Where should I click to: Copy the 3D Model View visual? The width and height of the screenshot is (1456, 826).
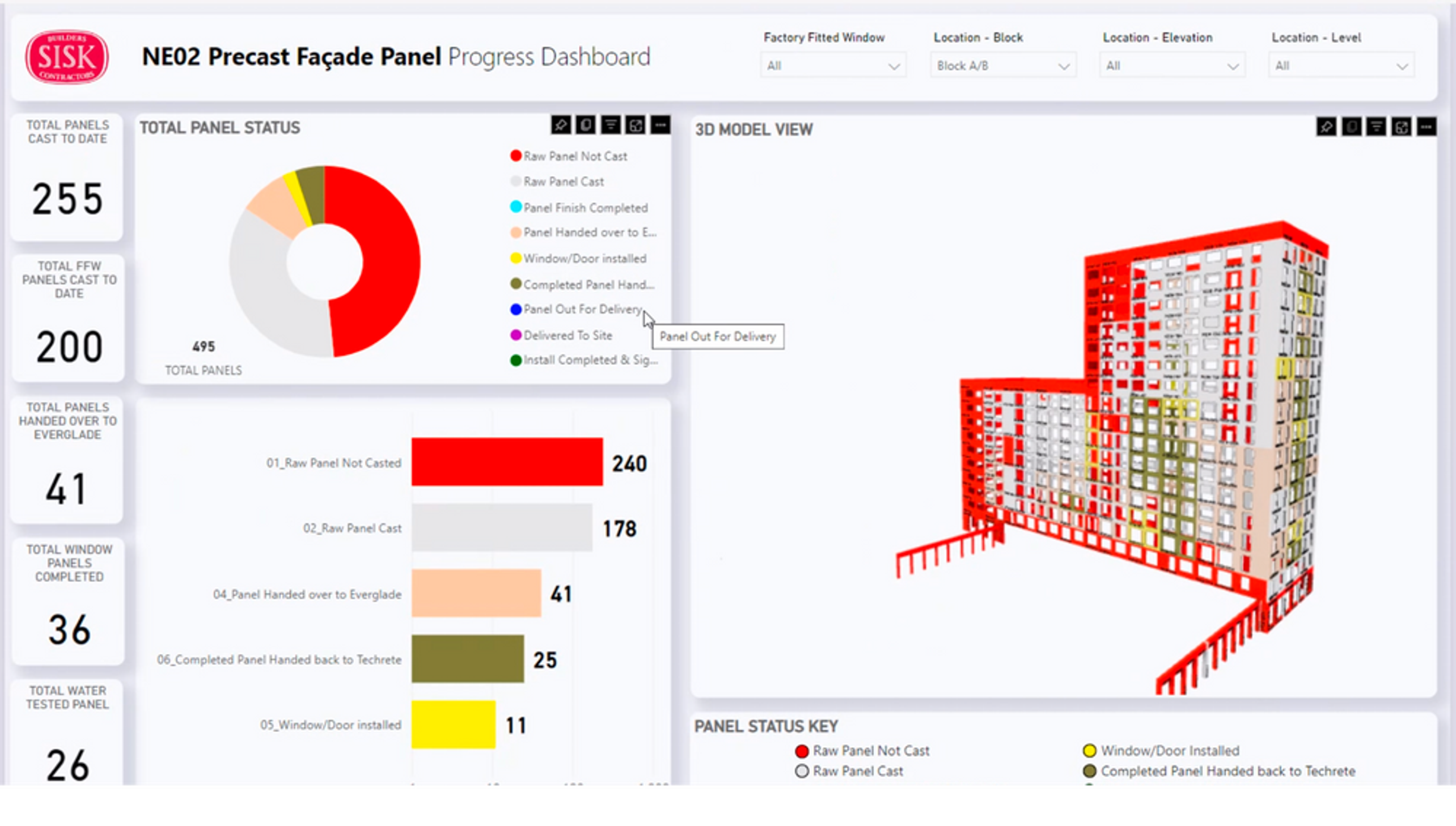click(1351, 127)
